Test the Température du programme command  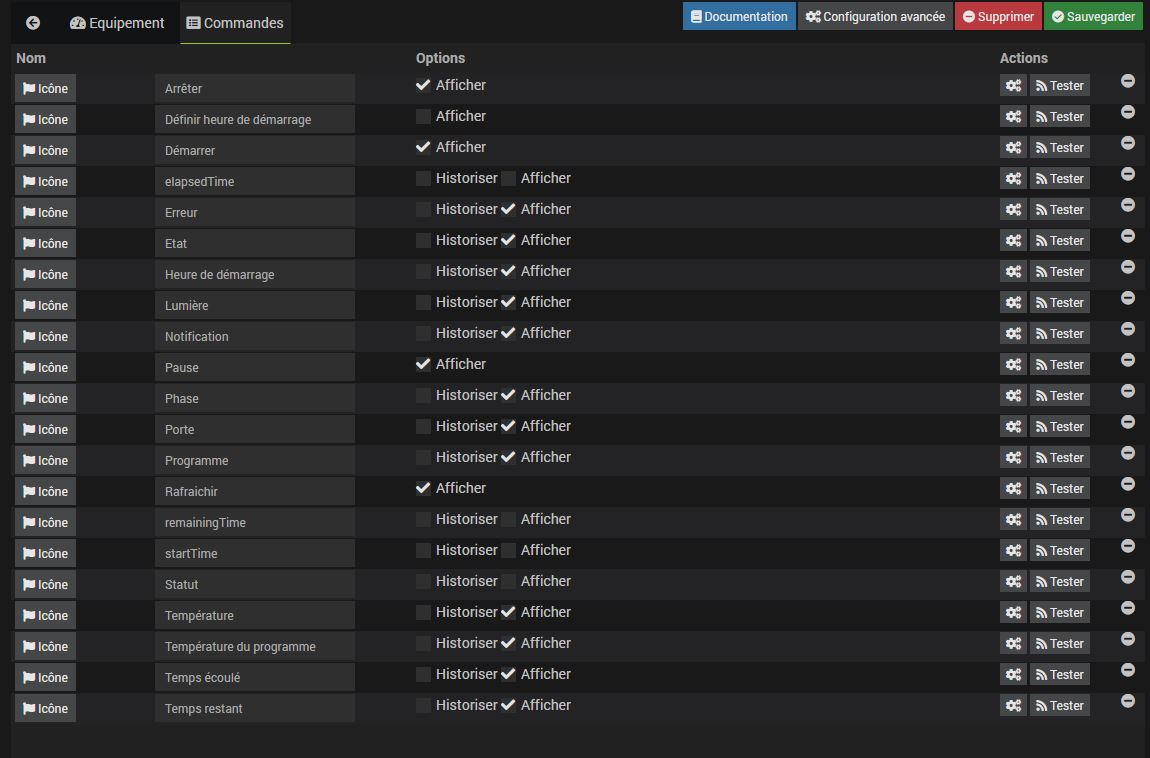(1060, 643)
